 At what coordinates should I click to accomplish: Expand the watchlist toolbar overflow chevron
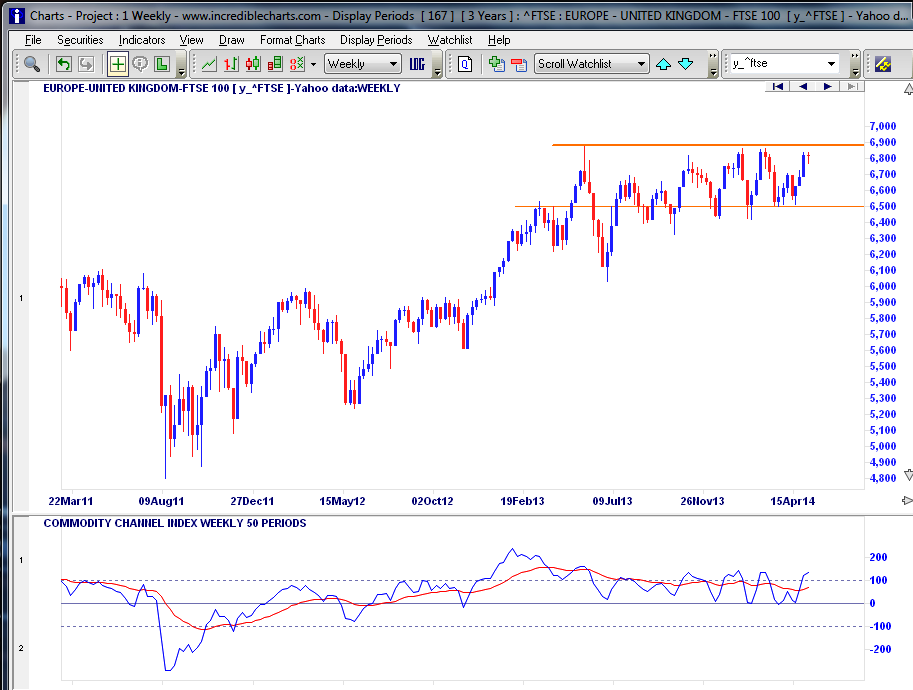pos(713,64)
